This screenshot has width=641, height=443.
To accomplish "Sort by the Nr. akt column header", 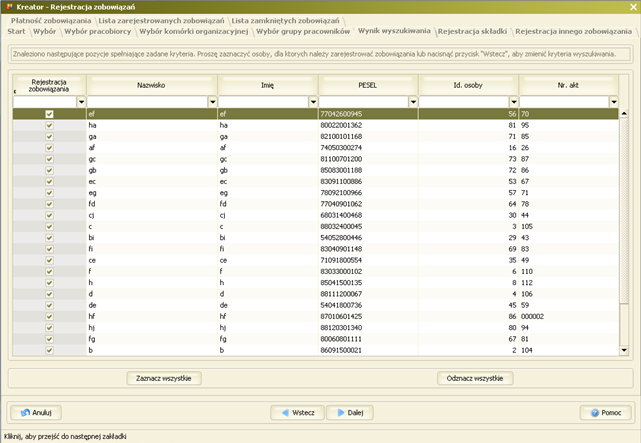I will [568, 85].
